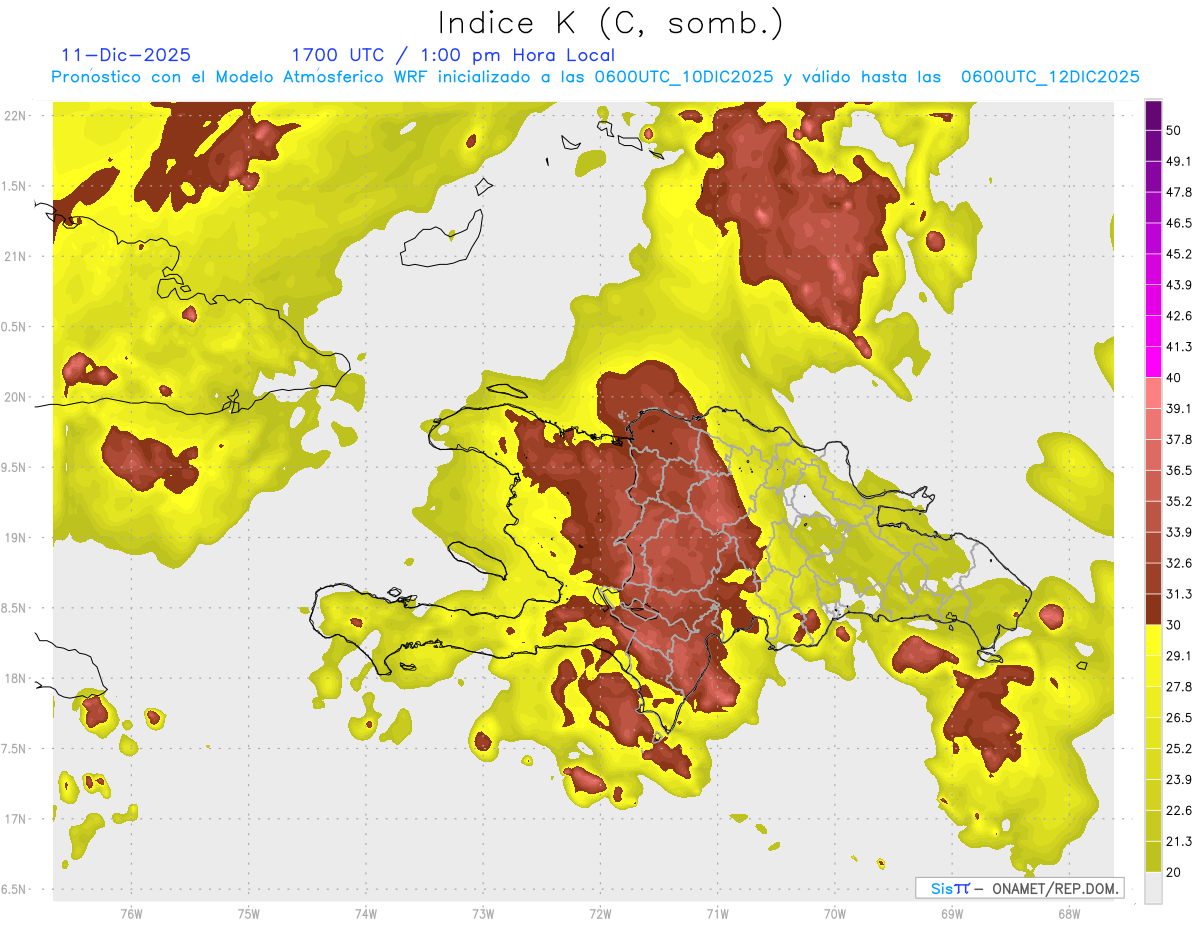The image size is (1200, 927).
Task: Click the "73W" longitude label
Action: click(483, 913)
